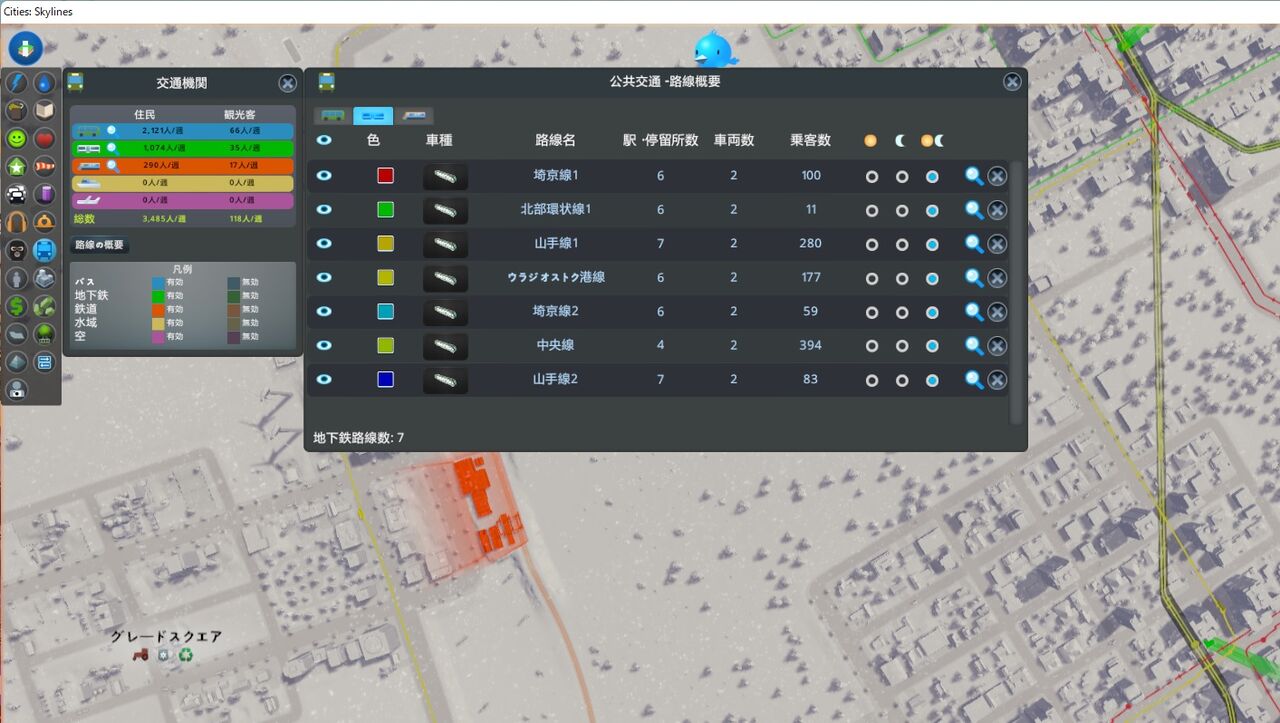The image size is (1280, 723).
Task: Change the green color of 北部環状線1
Action: coord(385,210)
